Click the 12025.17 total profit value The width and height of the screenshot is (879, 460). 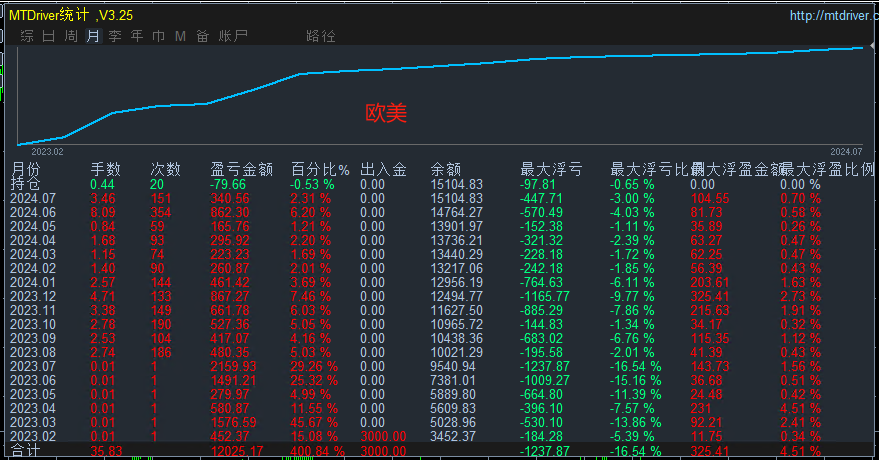237,451
